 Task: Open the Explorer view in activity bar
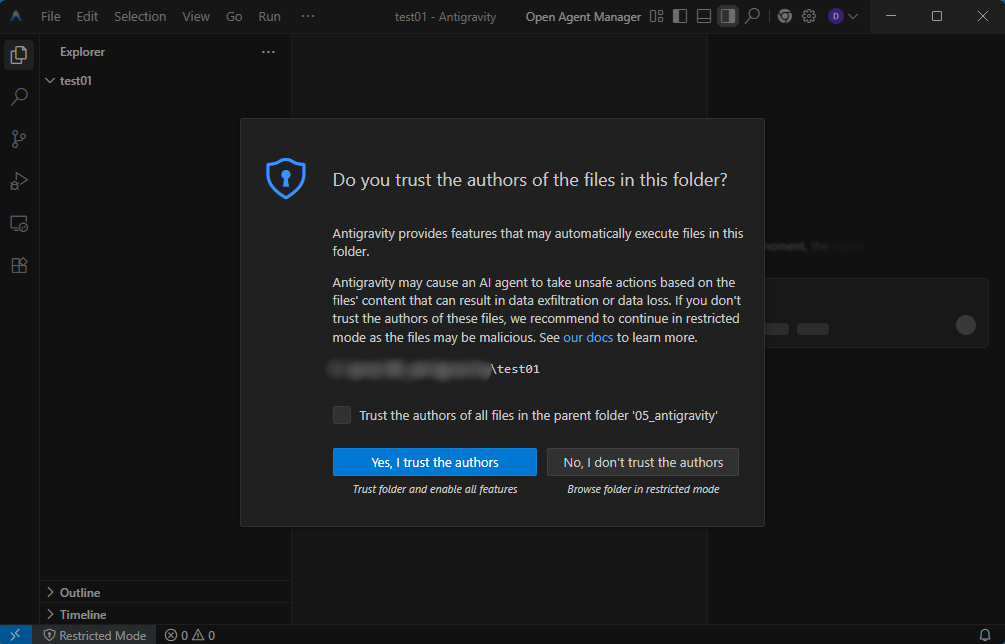(x=19, y=55)
